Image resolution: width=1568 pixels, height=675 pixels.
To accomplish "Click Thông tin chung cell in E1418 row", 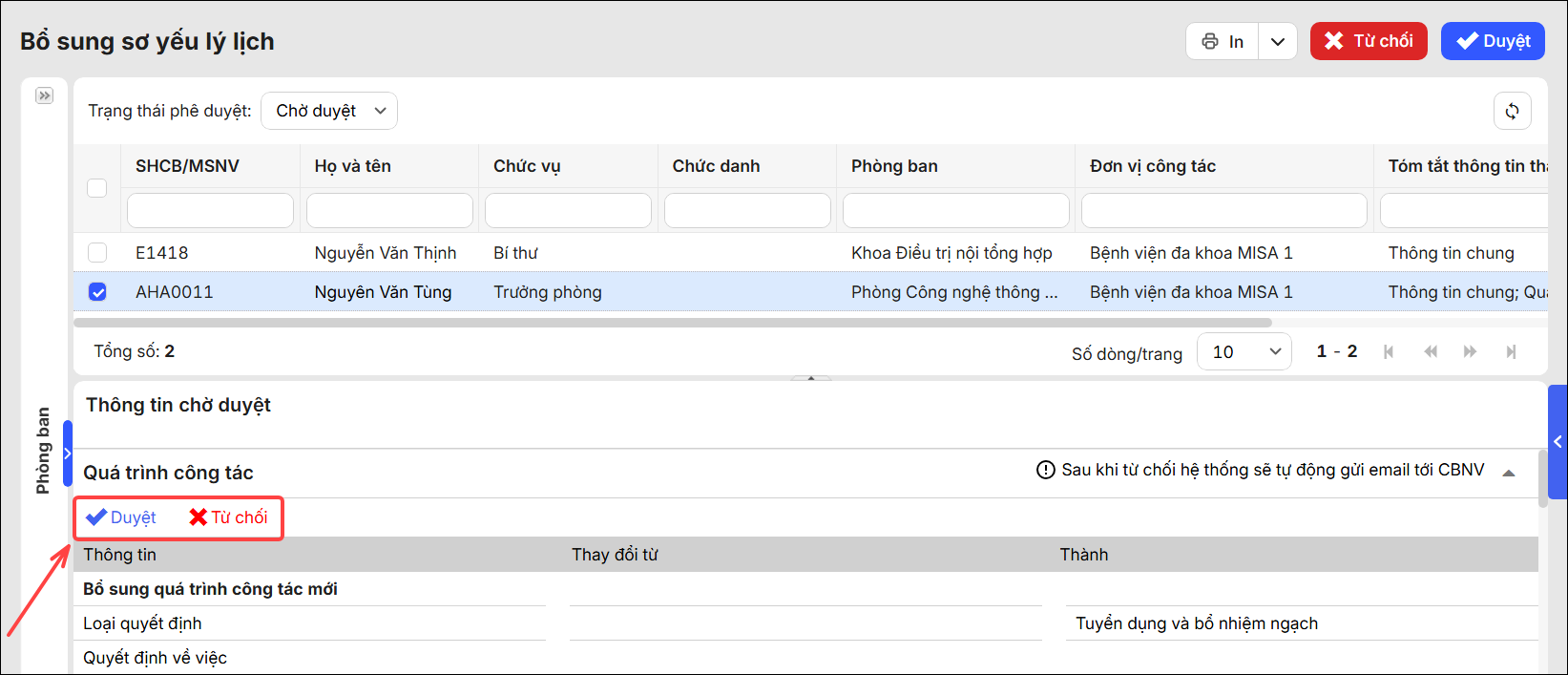I will (1451, 253).
